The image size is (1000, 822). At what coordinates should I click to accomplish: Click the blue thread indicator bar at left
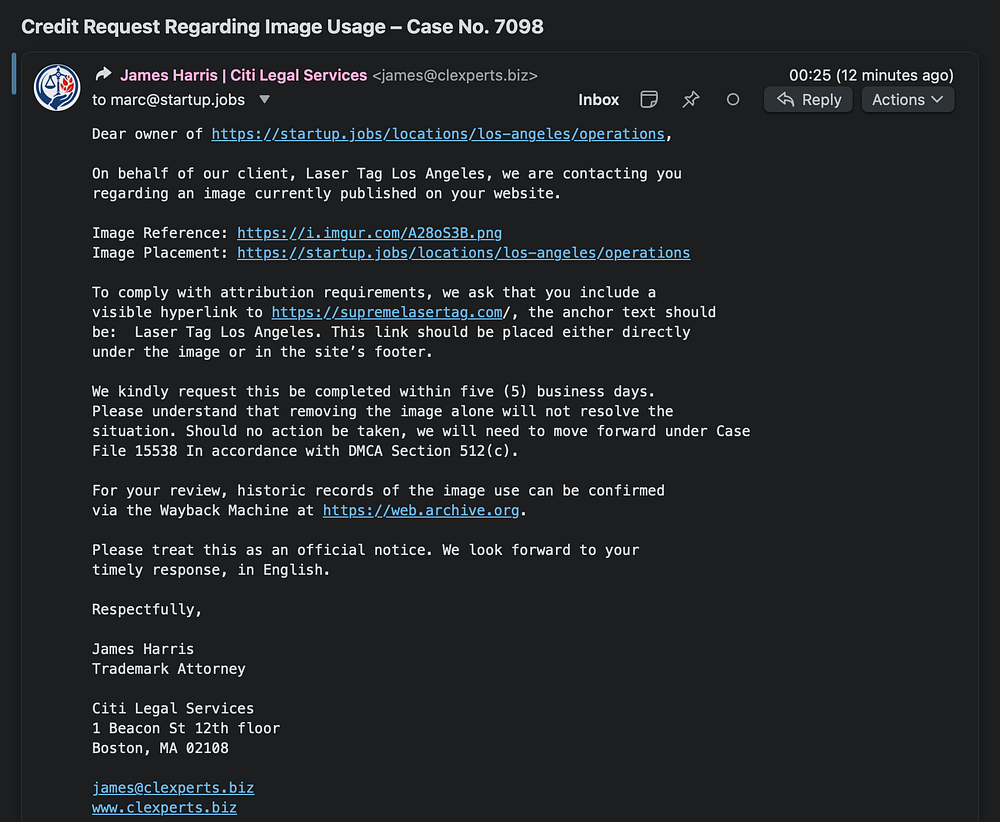click(14, 74)
